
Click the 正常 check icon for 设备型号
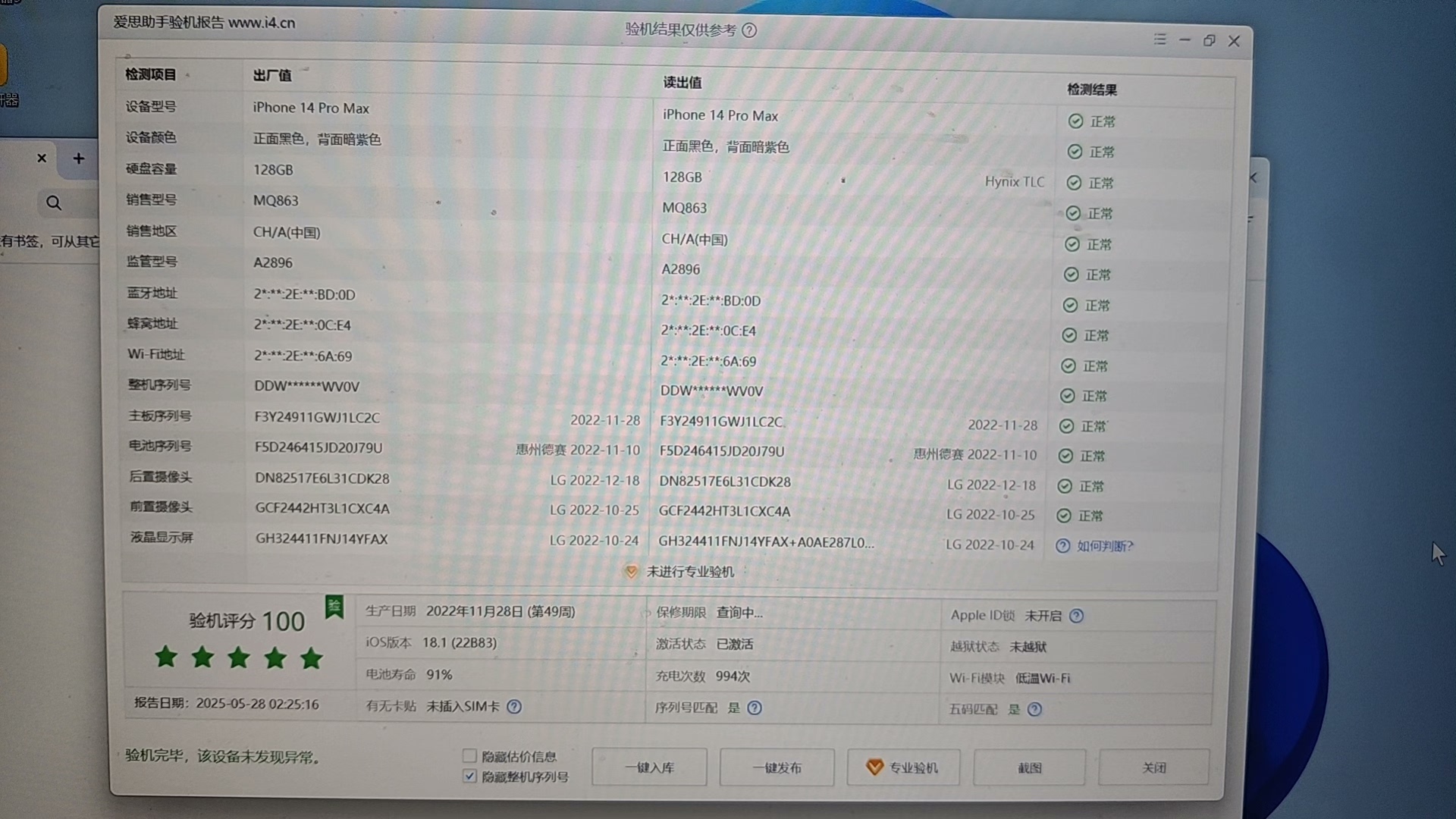click(1075, 121)
